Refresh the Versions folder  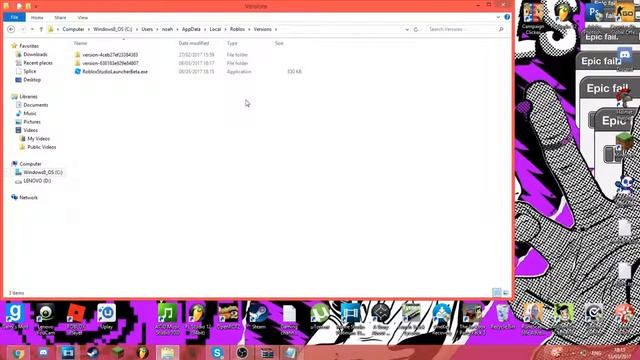click(416, 29)
